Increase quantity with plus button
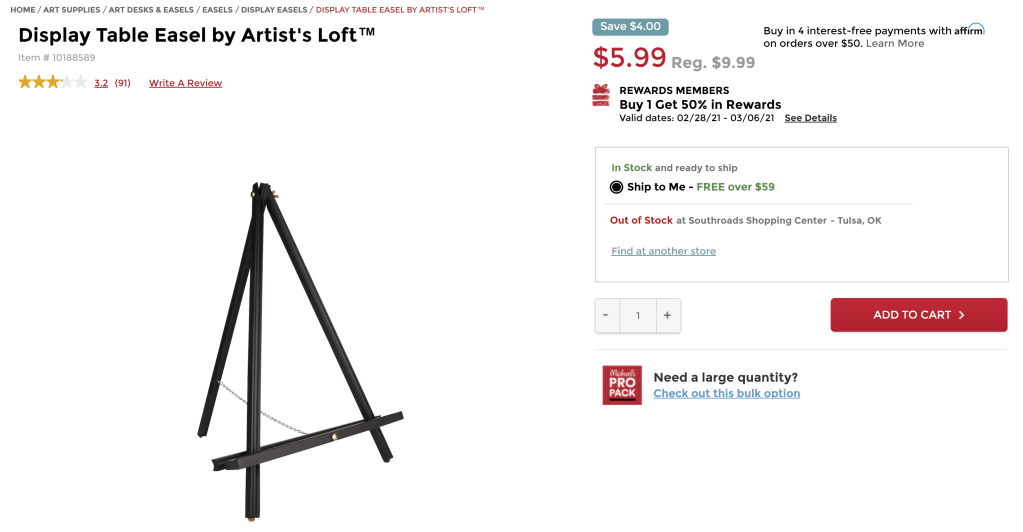The height and width of the screenshot is (532, 1023). pyautogui.click(x=668, y=315)
